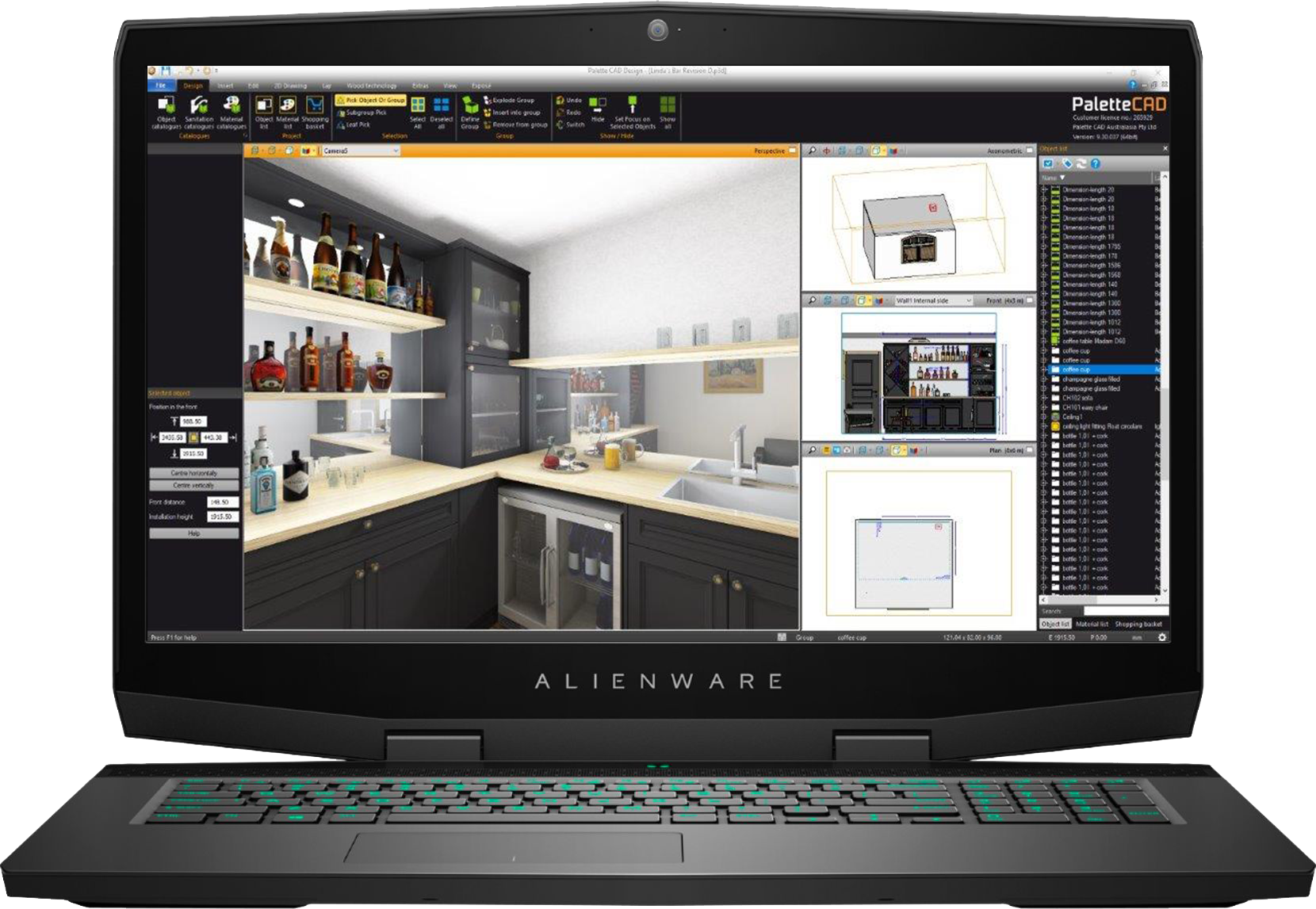Click the Undo button in Show/Hide group

[569, 101]
